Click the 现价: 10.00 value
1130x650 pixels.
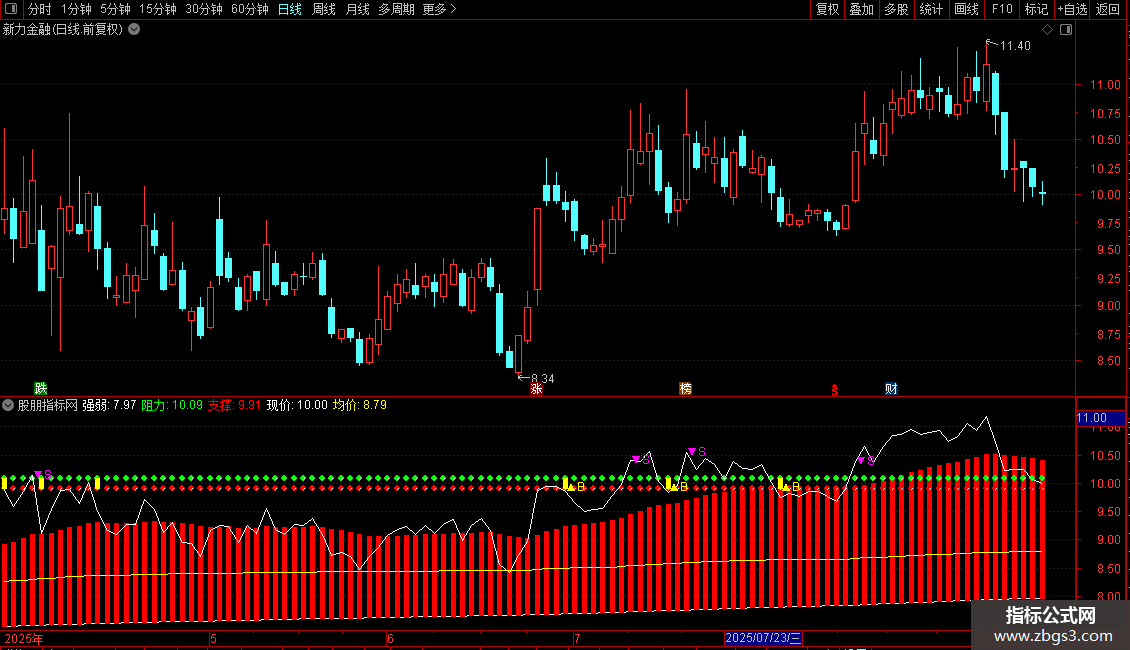point(297,405)
